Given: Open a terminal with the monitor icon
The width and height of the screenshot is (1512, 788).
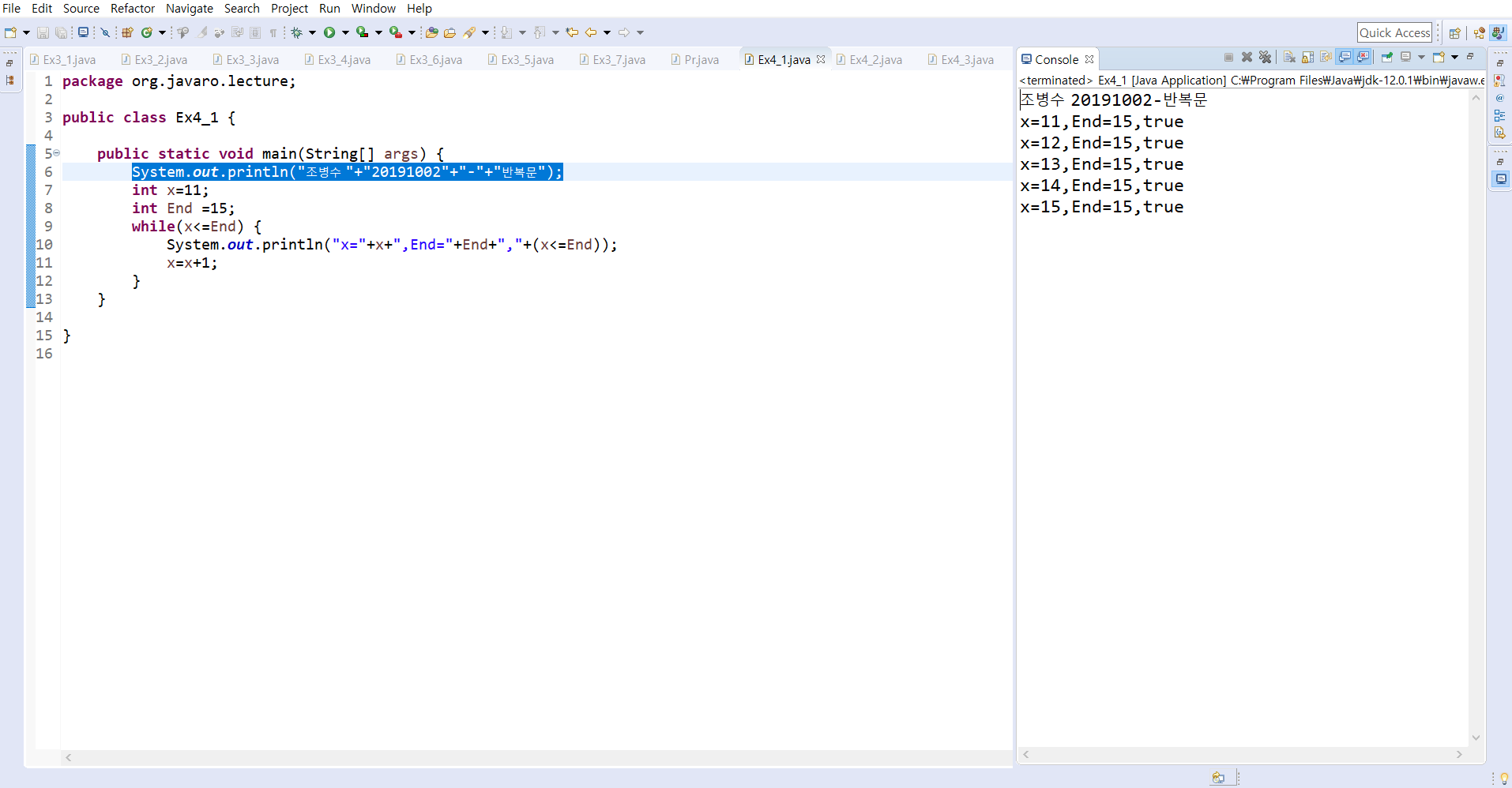Looking at the screenshot, I should (83, 32).
